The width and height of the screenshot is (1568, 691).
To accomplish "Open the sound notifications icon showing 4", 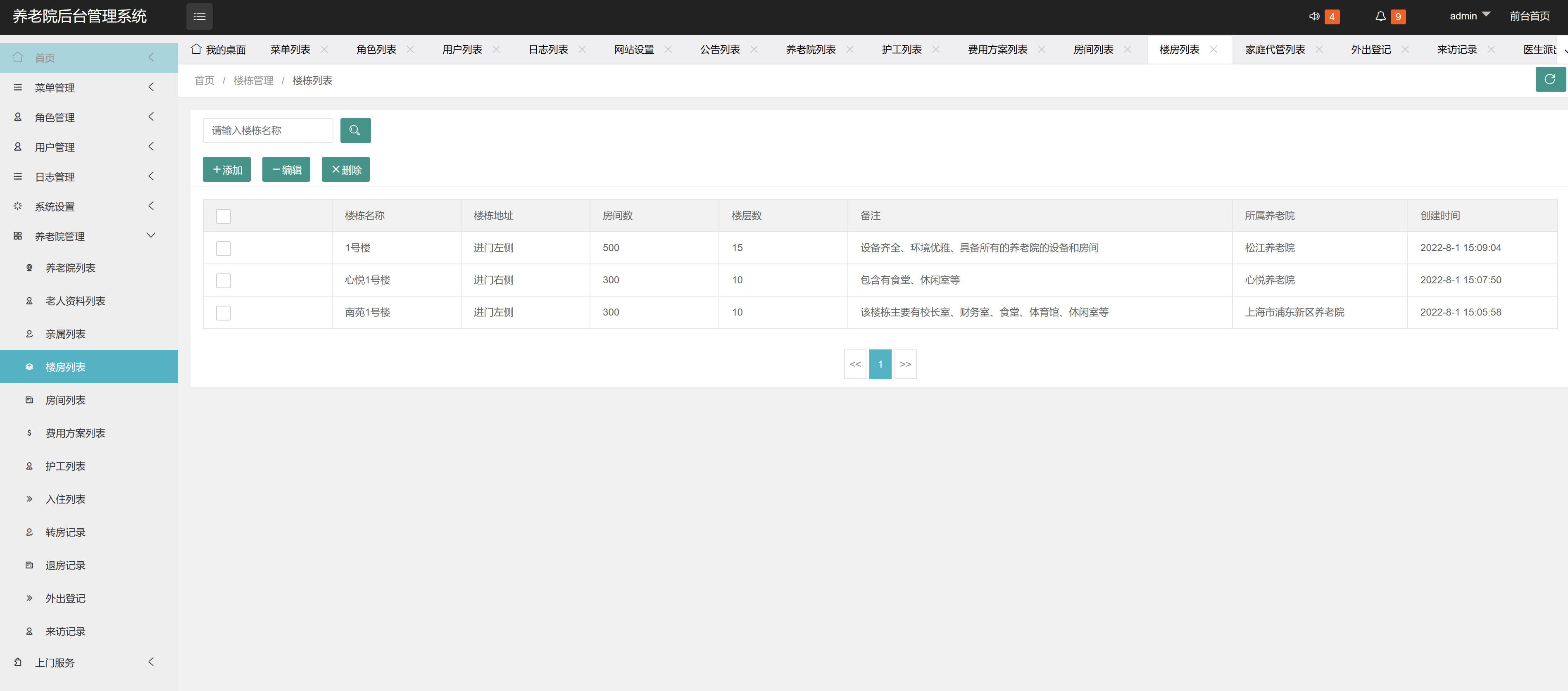I will (1315, 17).
